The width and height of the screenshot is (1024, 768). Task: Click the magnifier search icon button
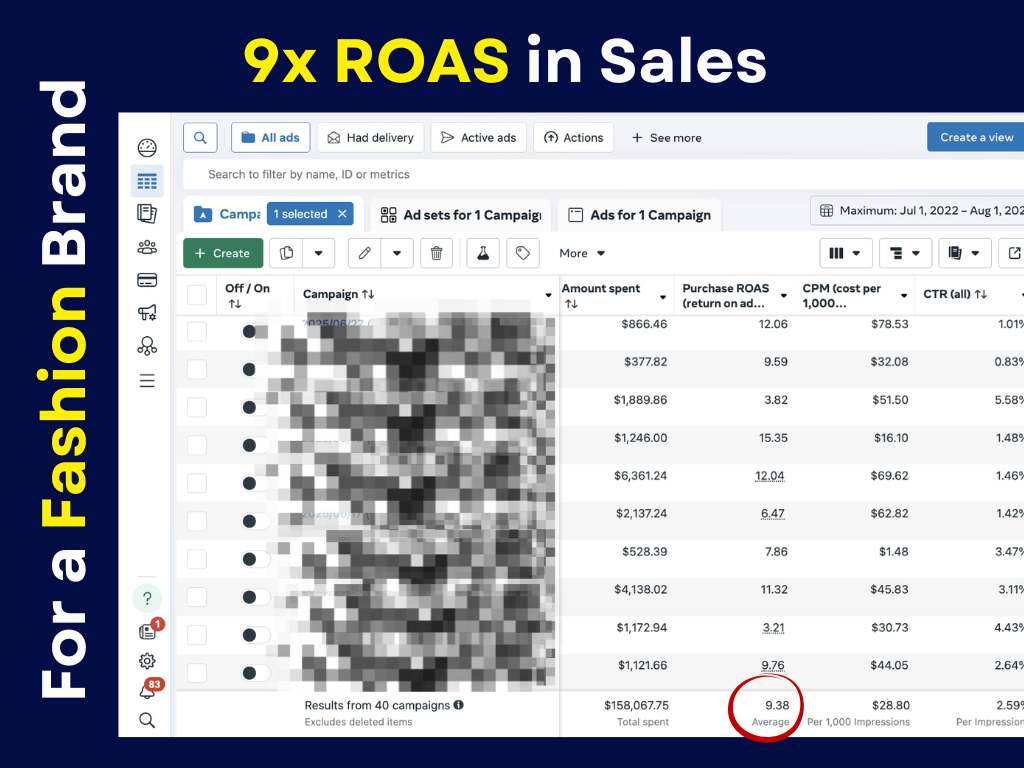click(x=200, y=138)
